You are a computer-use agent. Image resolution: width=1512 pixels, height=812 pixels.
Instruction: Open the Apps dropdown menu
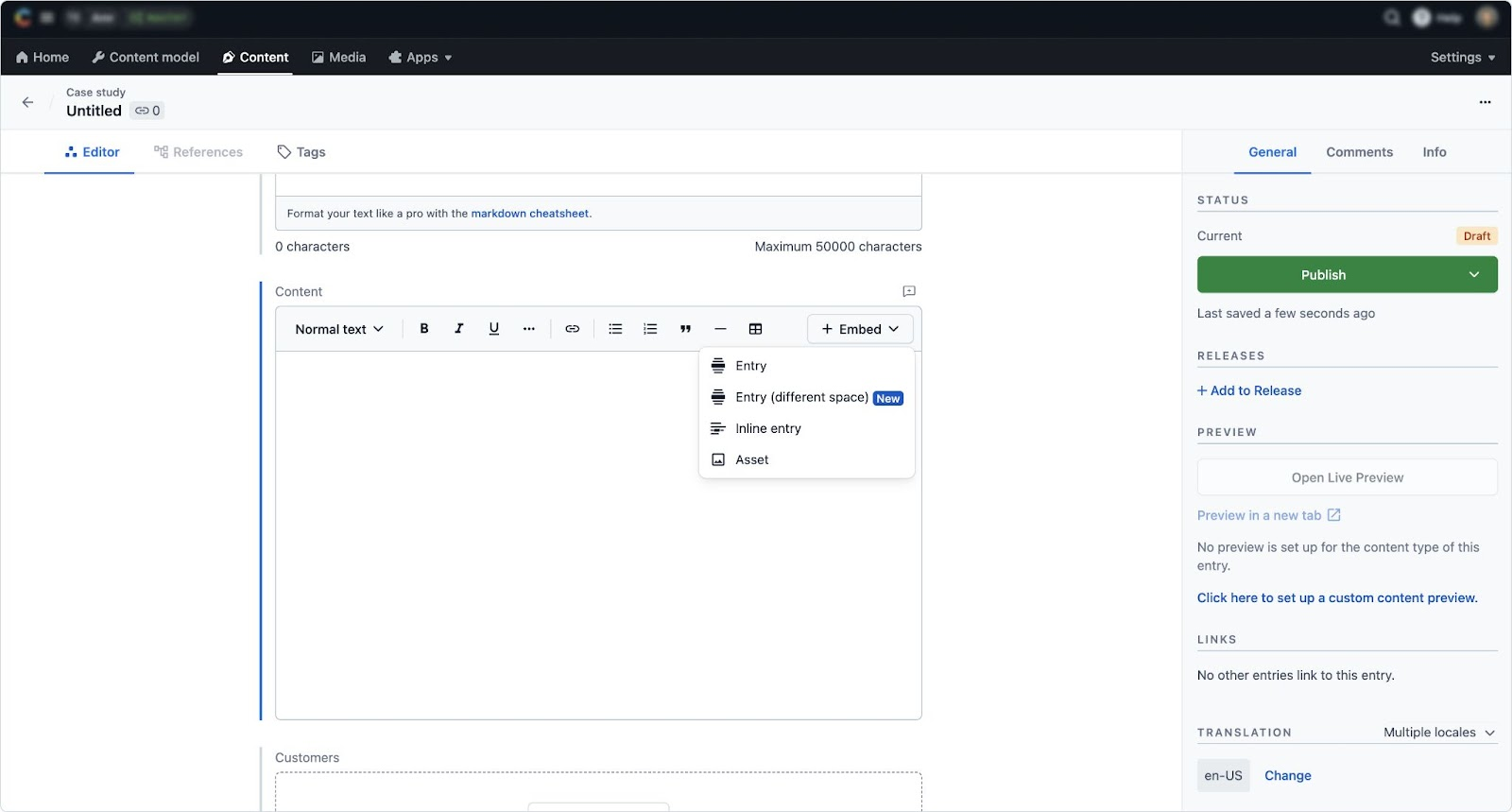[421, 58]
